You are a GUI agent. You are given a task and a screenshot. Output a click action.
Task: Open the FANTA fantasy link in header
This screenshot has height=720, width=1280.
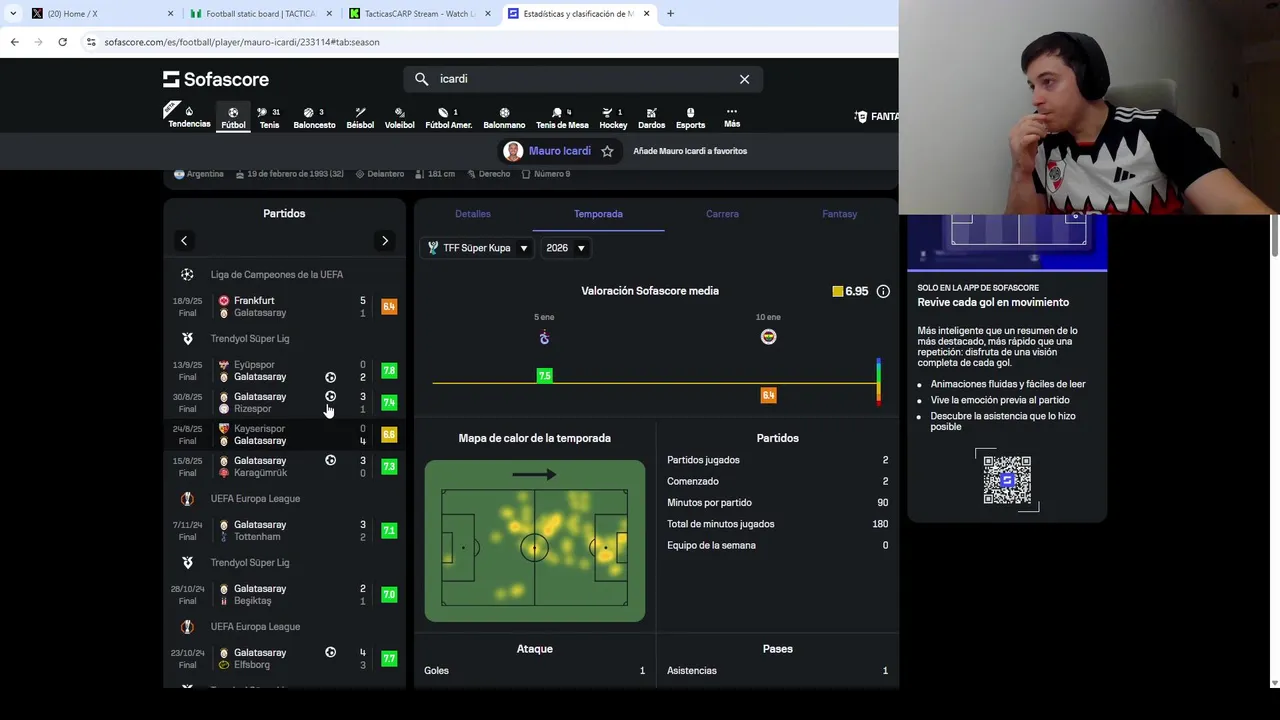pyautogui.click(x=876, y=117)
